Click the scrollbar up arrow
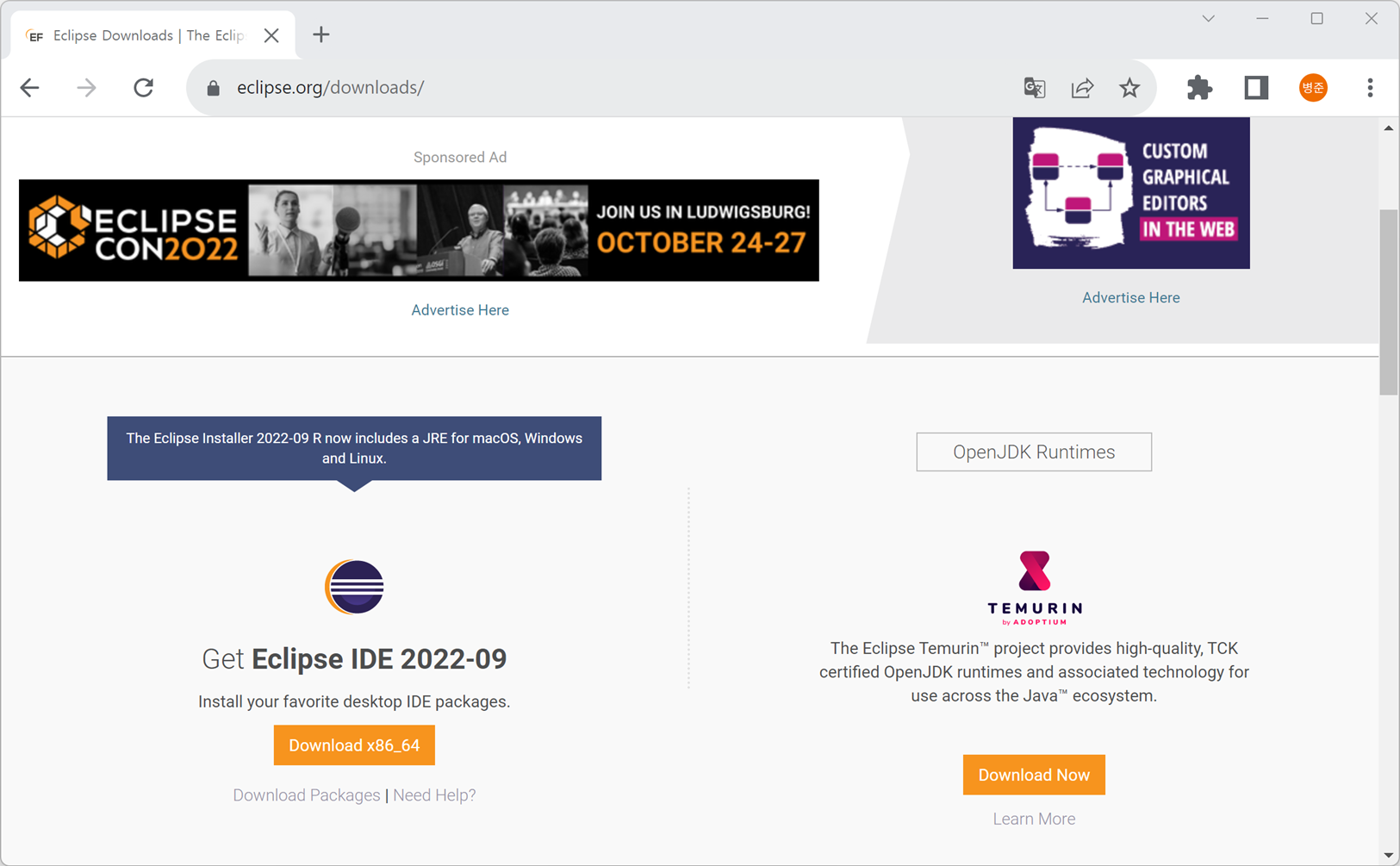Screen dimensions: 1400x866 (x=1389, y=128)
